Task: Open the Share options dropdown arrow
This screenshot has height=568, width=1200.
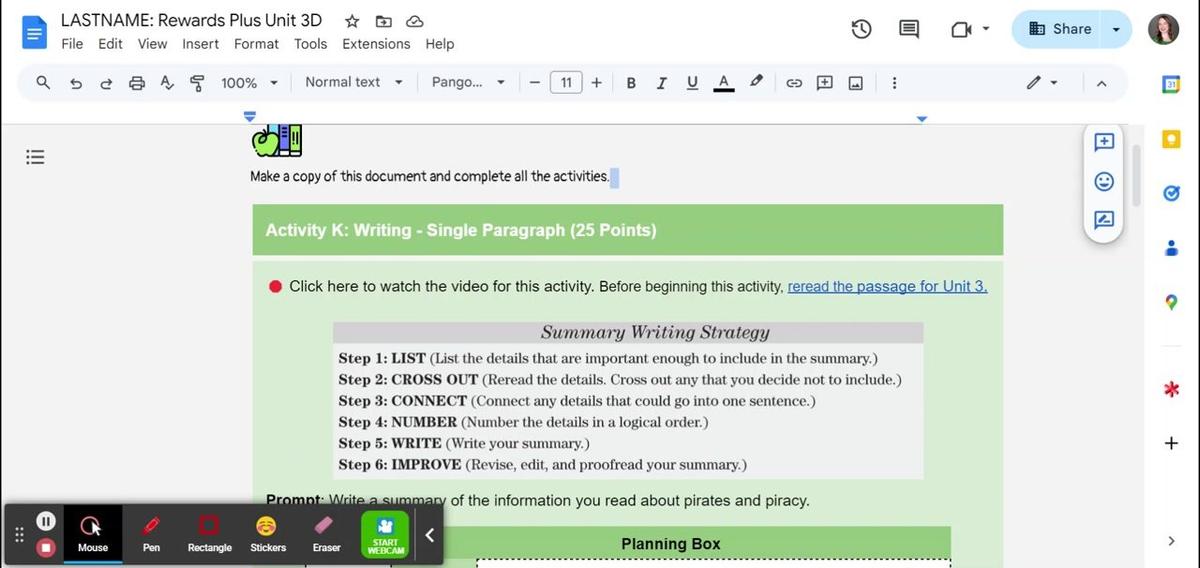Action: click(x=1117, y=29)
